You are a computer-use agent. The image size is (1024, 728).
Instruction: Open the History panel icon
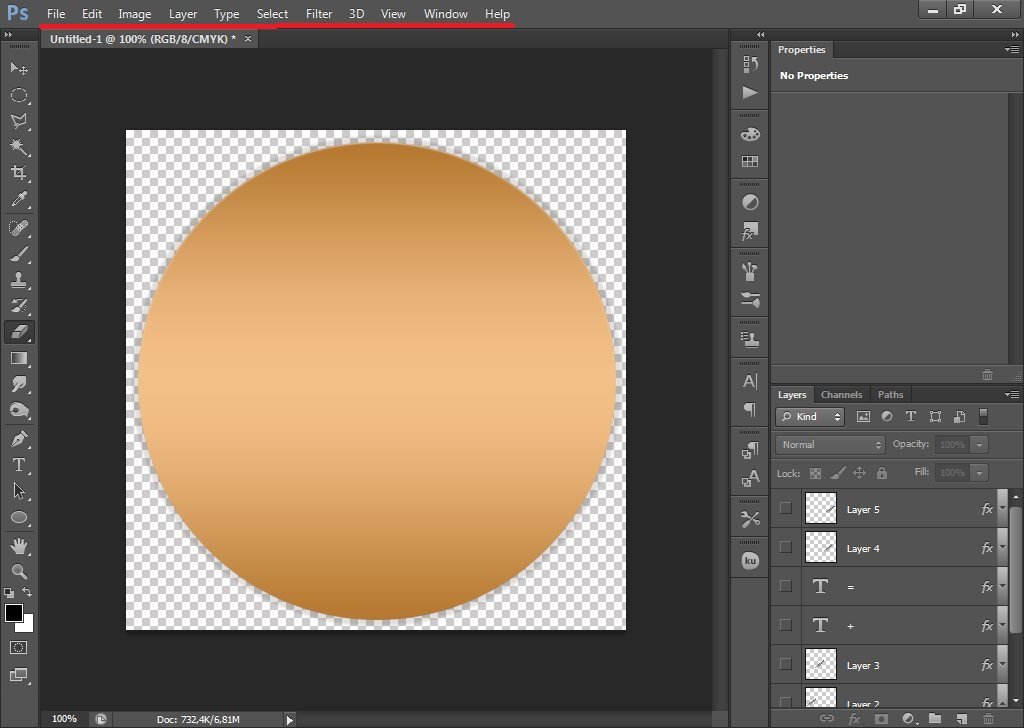750,63
